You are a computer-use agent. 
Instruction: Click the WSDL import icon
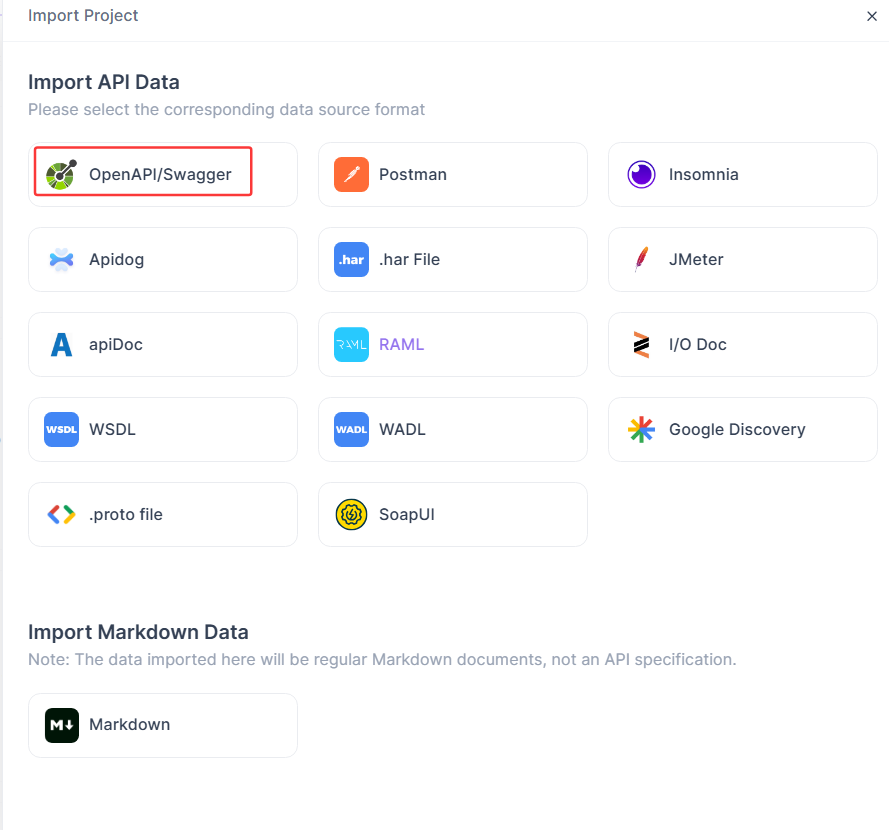[61, 429]
